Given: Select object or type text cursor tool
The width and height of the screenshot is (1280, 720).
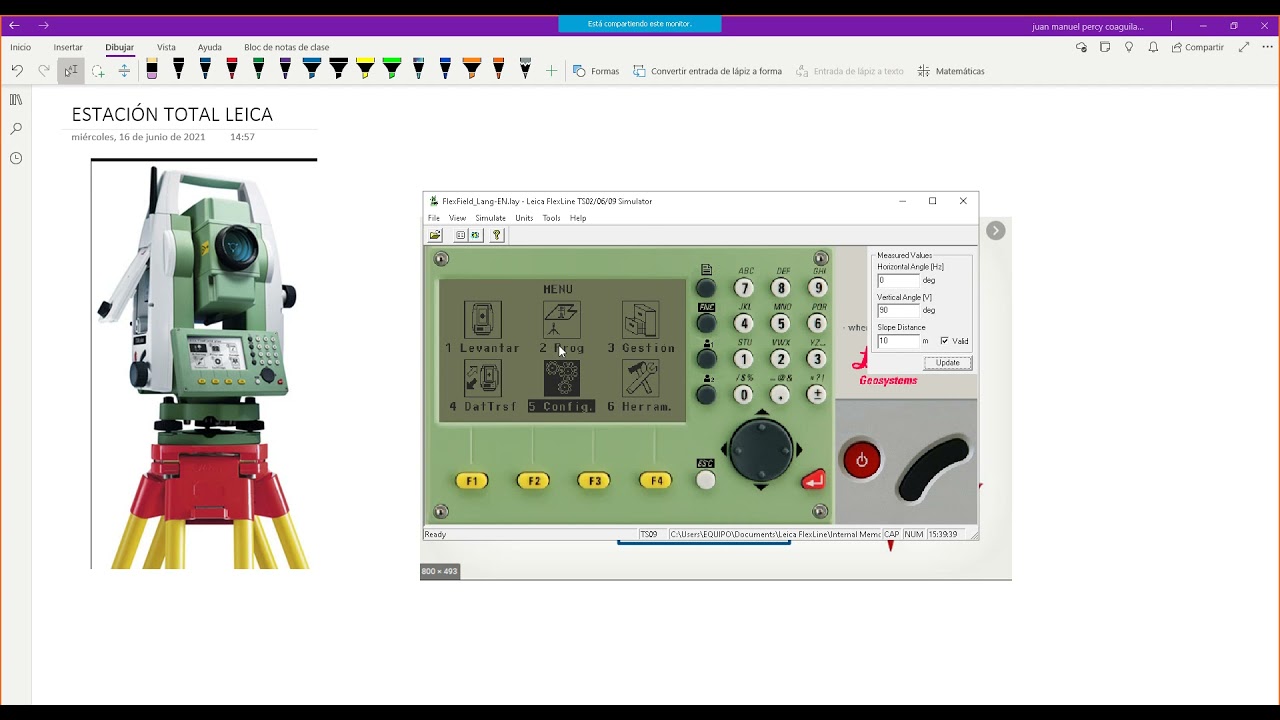Looking at the screenshot, I should (71, 71).
